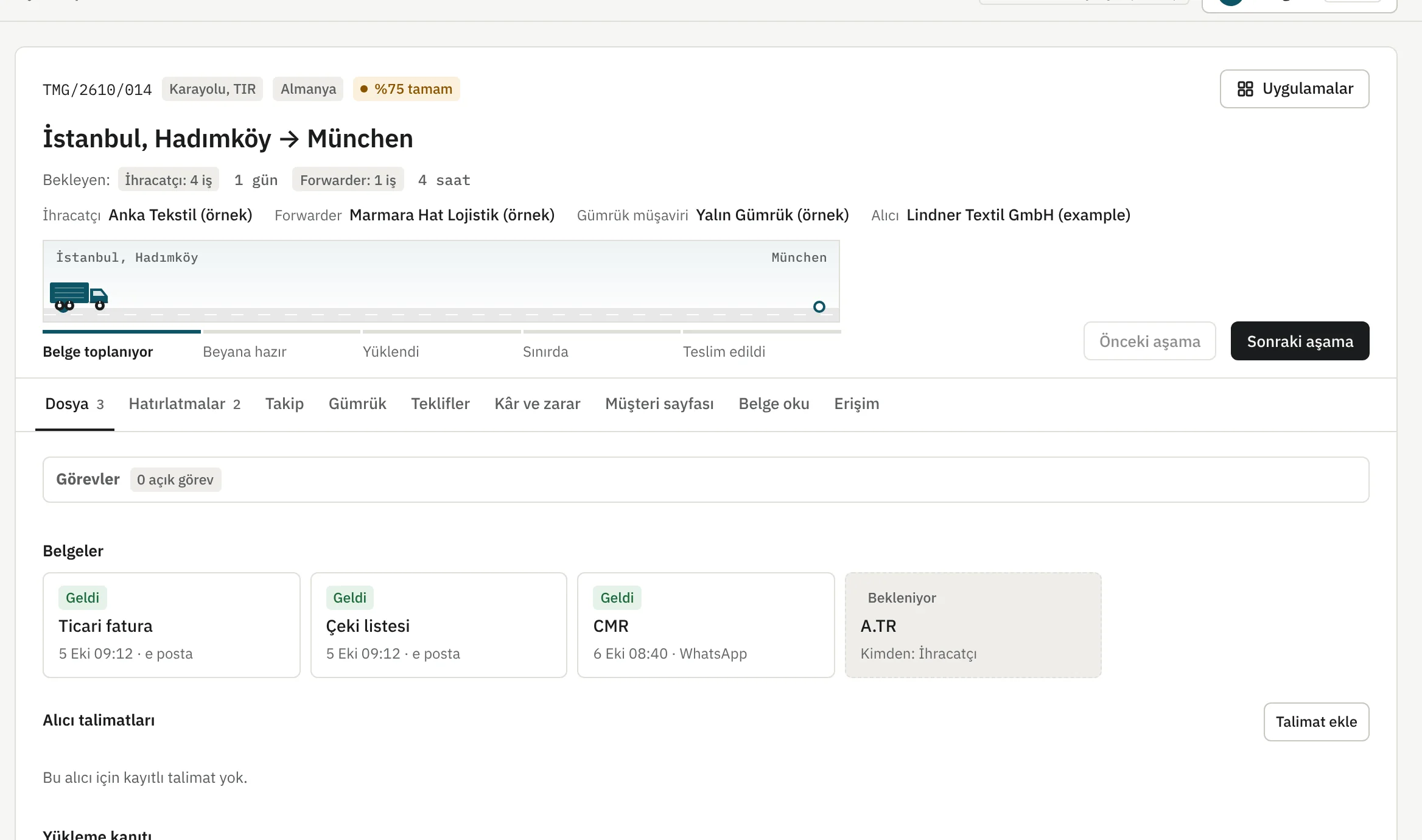The height and width of the screenshot is (840, 1422).
Task: Click the Talimat ekle button
Action: pos(1316,722)
